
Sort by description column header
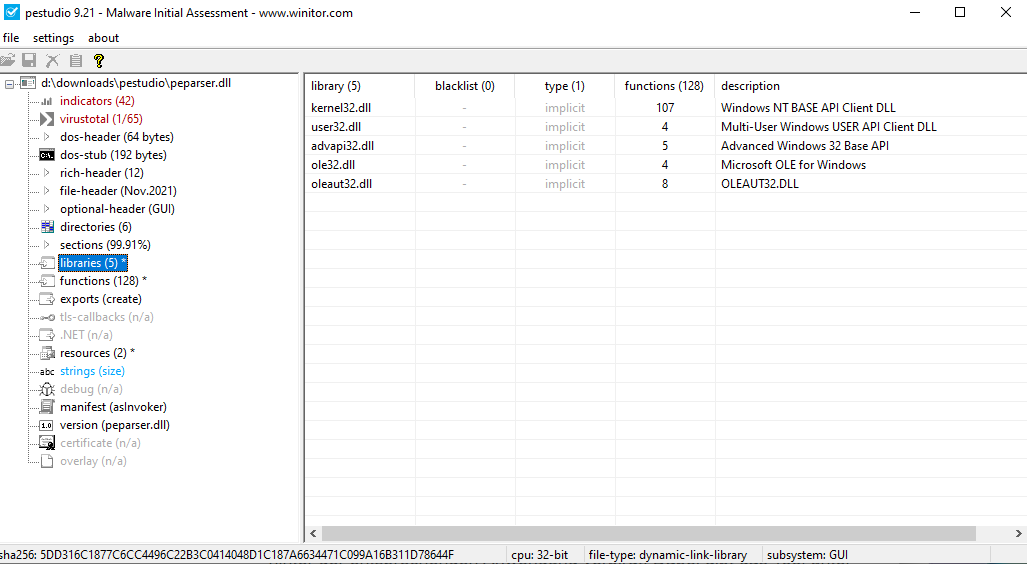pyautogui.click(x=871, y=86)
